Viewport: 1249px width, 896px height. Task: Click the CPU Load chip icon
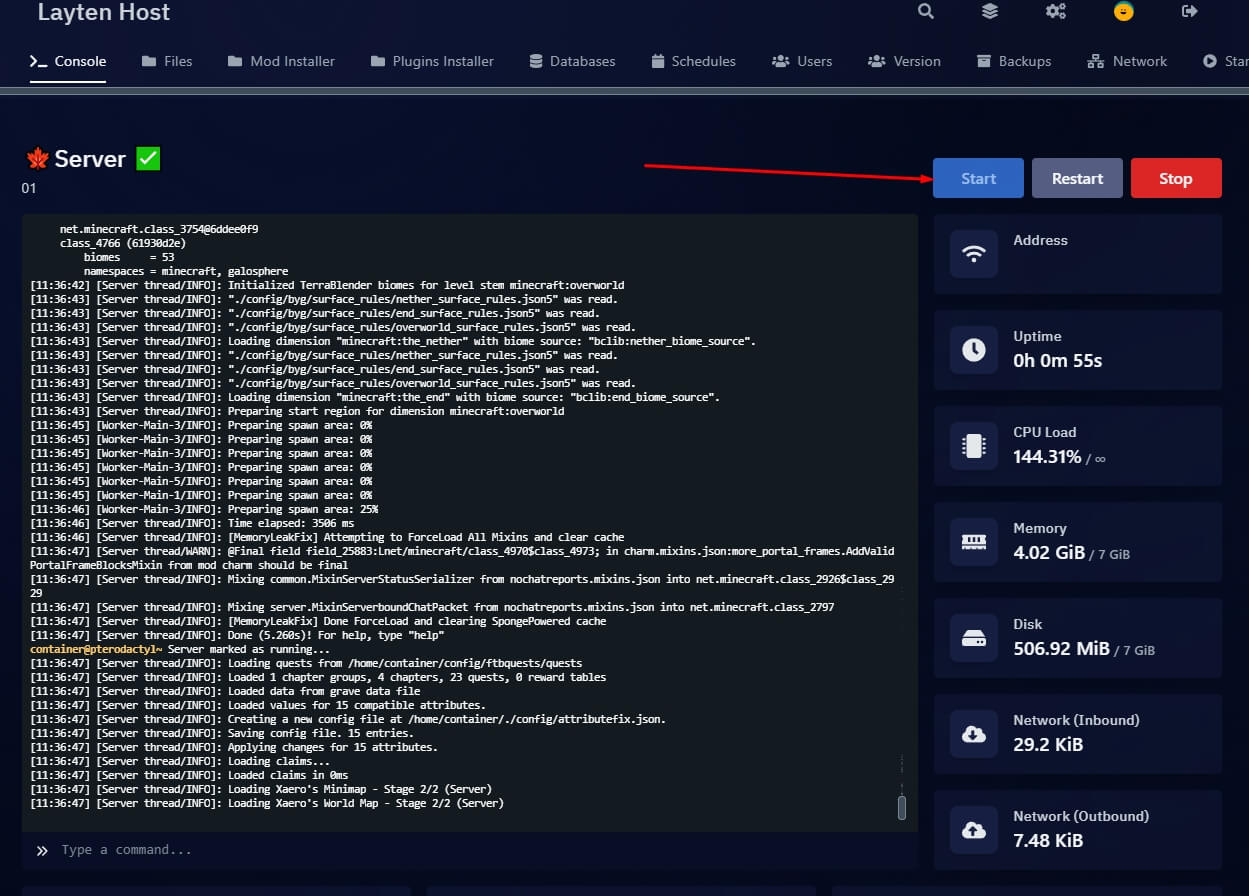pos(973,446)
